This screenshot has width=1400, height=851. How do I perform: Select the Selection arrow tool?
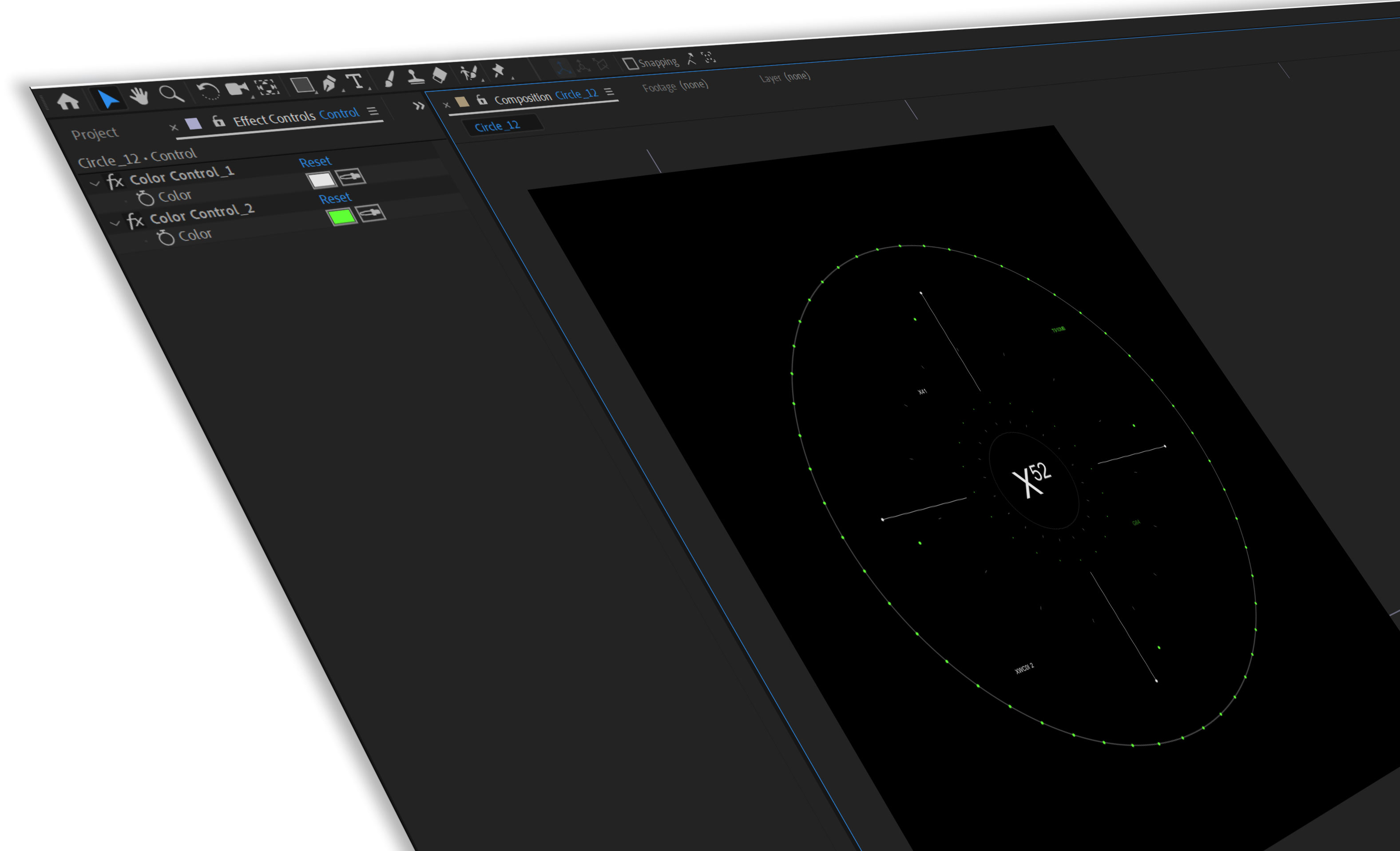(x=108, y=99)
